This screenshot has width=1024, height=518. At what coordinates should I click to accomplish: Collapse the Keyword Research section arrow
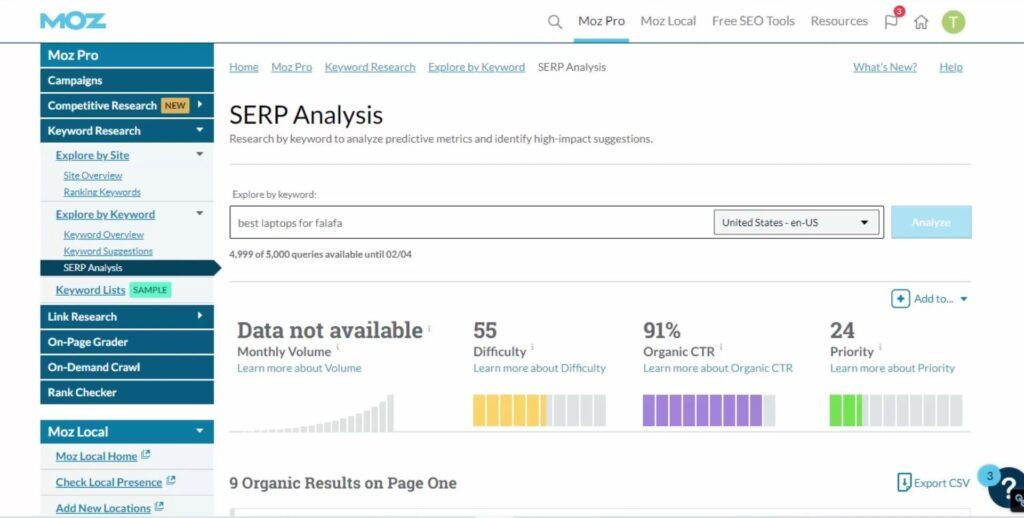(200, 130)
